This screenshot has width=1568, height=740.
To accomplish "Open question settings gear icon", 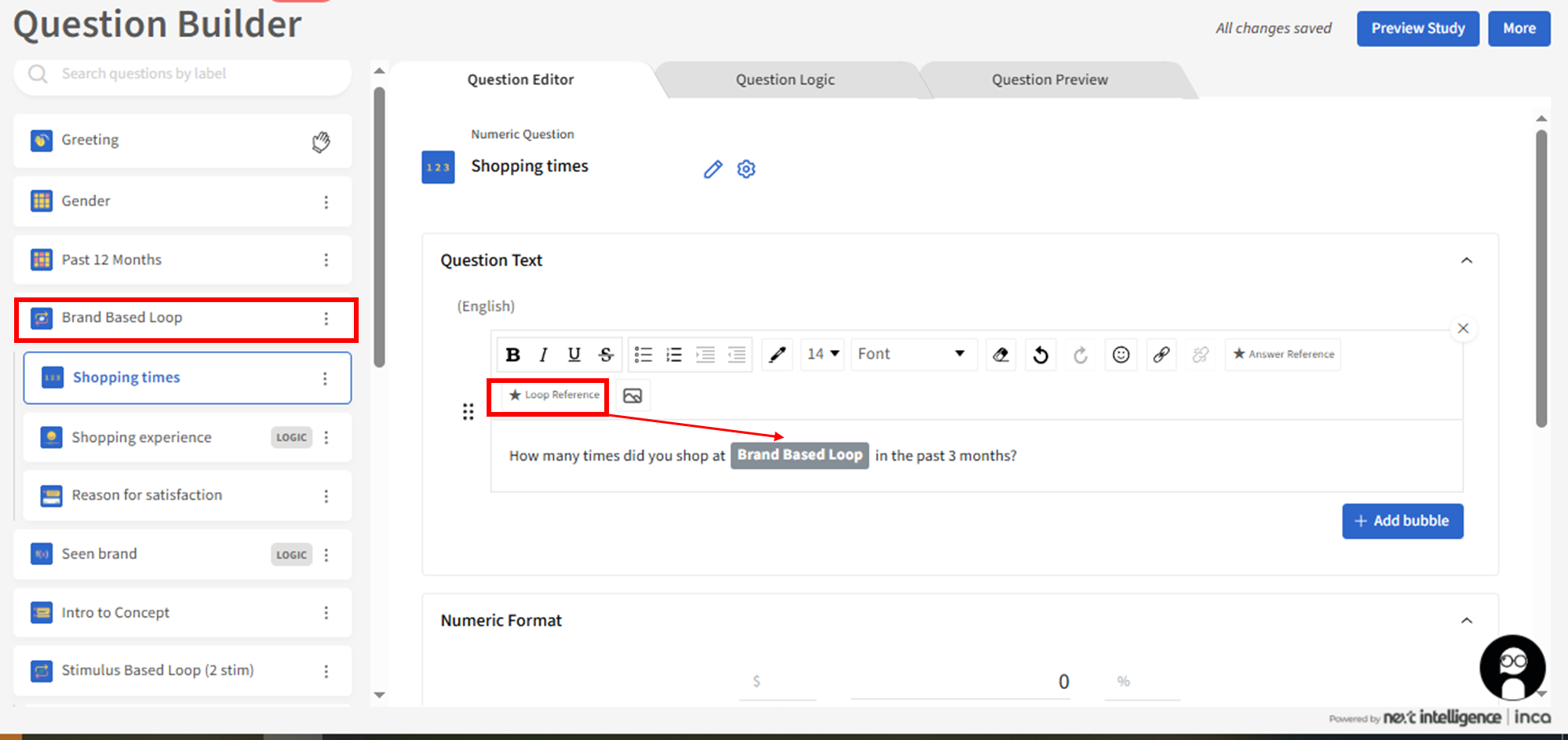I will (x=746, y=170).
